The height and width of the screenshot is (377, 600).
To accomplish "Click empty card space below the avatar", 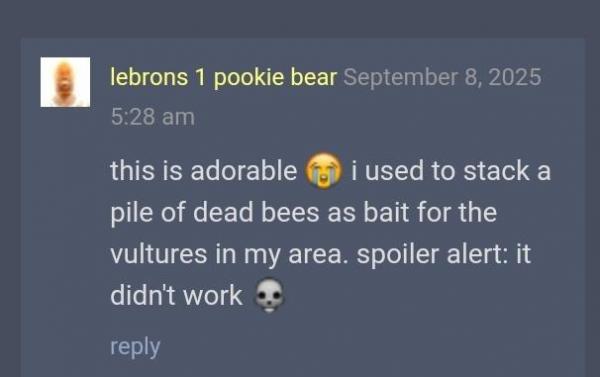I will click(x=65, y=230).
